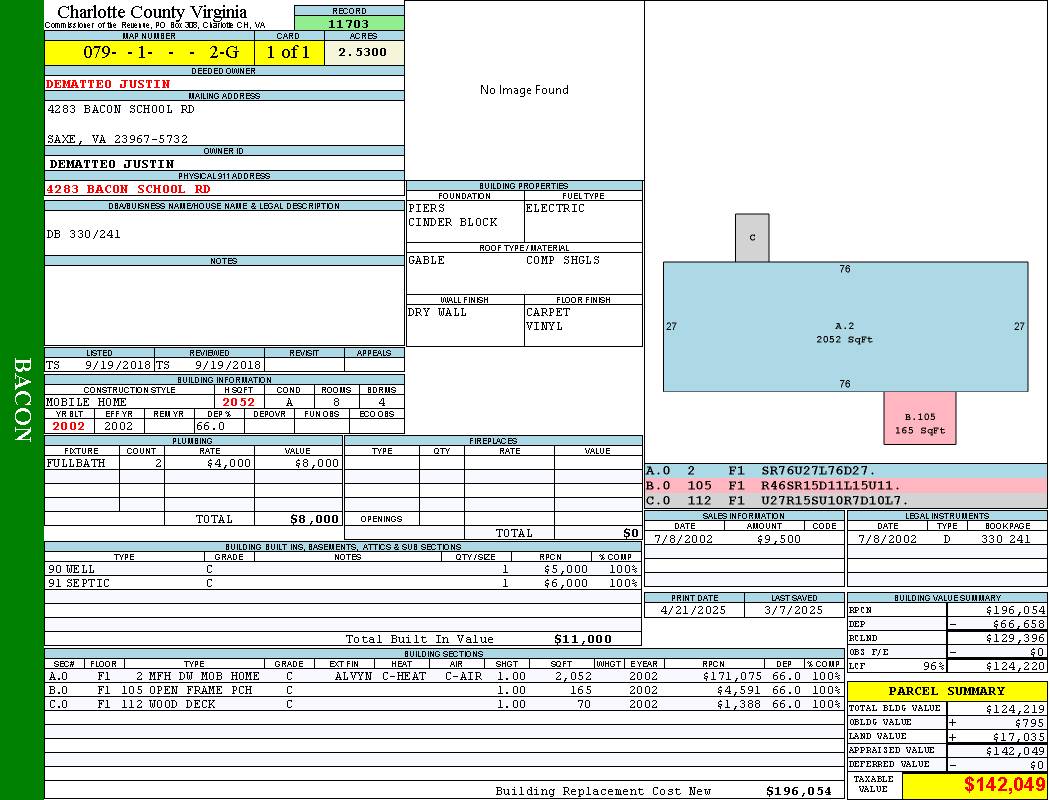Select section A.0 RPCN $171,075
The image size is (1050, 800).
(733, 676)
